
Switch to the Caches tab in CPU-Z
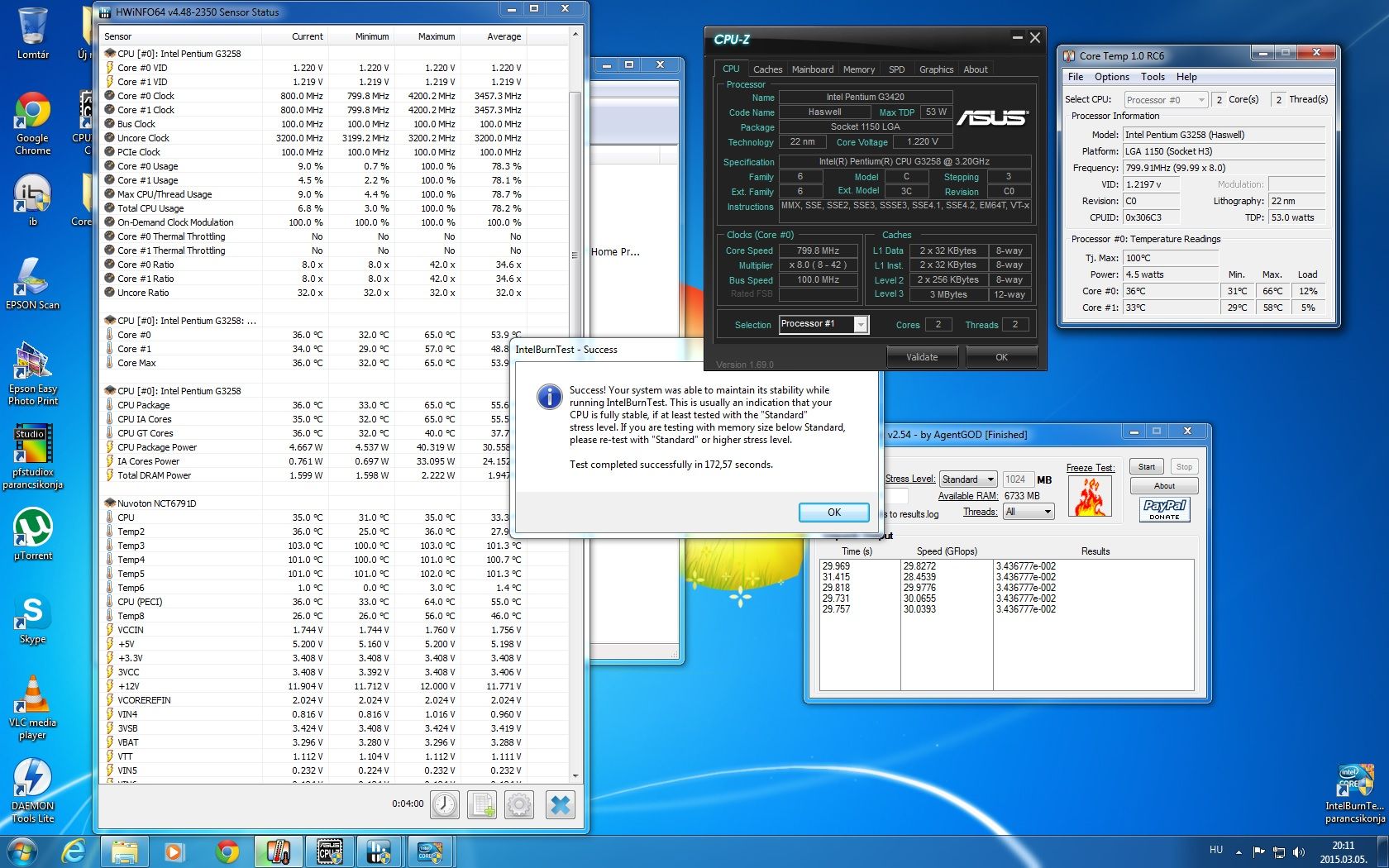(767, 69)
